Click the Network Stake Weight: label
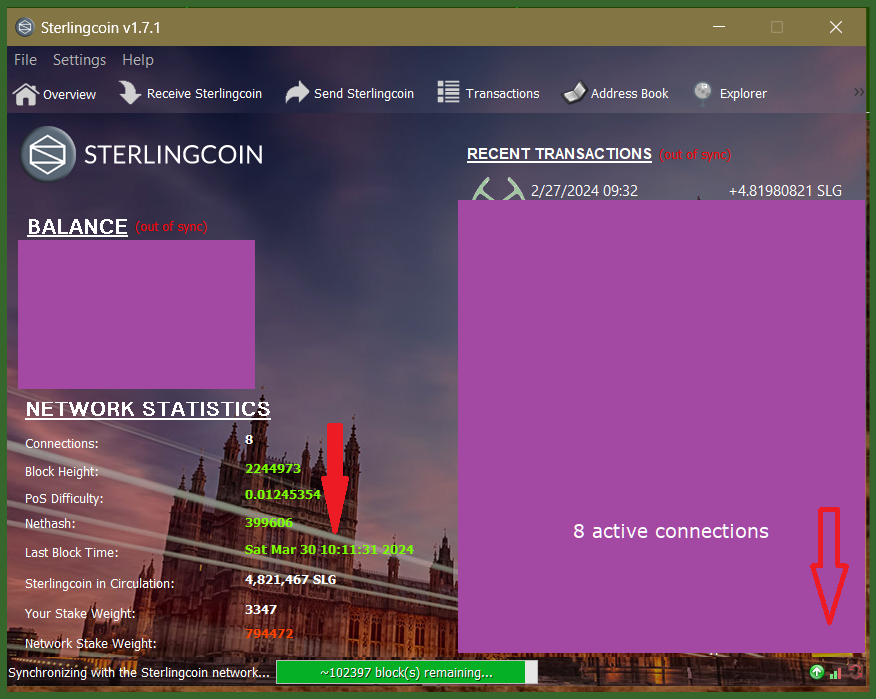This screenshot has height=699, width=876. tap(91, 644)
